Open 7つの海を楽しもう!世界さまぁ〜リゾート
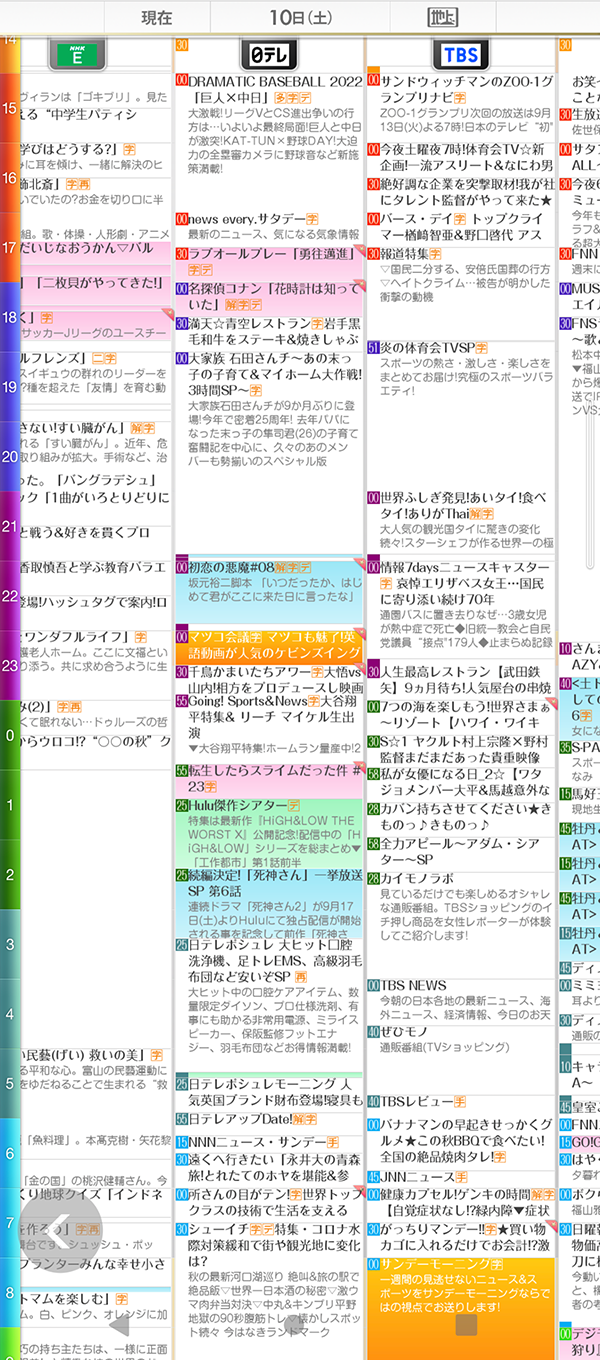 [x=460, y=715]
